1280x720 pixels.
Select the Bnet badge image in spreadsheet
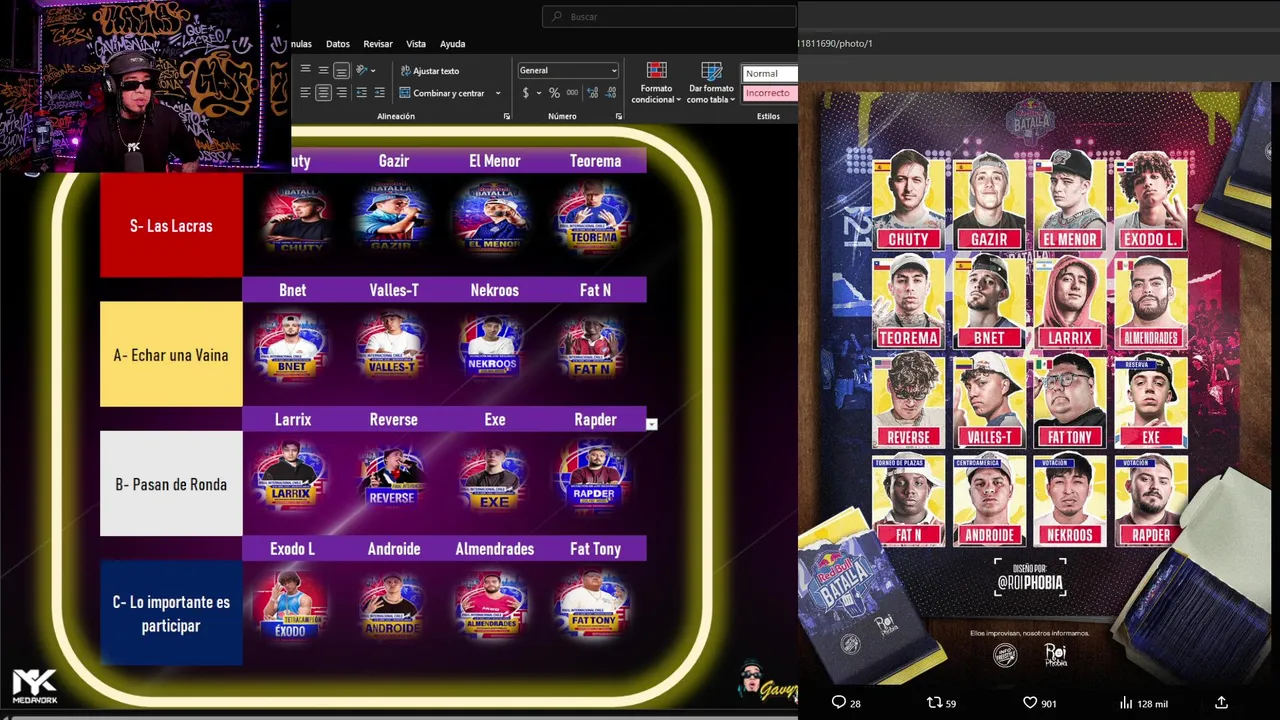(291, 346)
